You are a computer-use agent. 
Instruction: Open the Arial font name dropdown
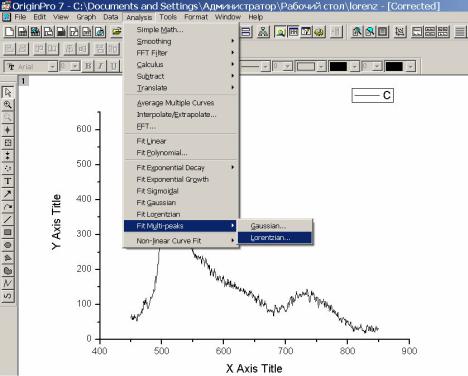52,67
